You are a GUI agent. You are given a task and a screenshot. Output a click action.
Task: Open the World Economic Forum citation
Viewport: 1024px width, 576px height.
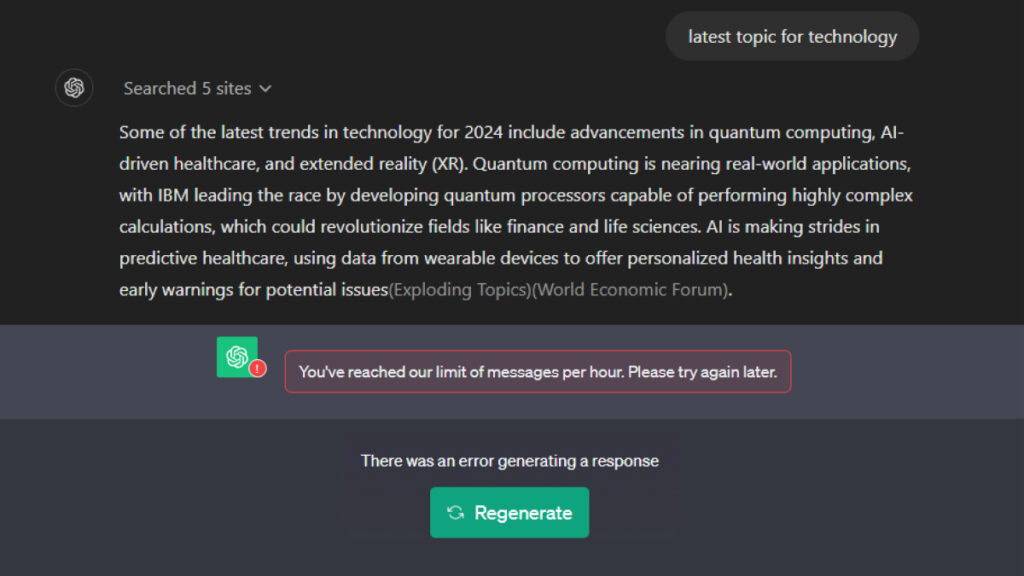pyautogui.click(x=630, y=289)
